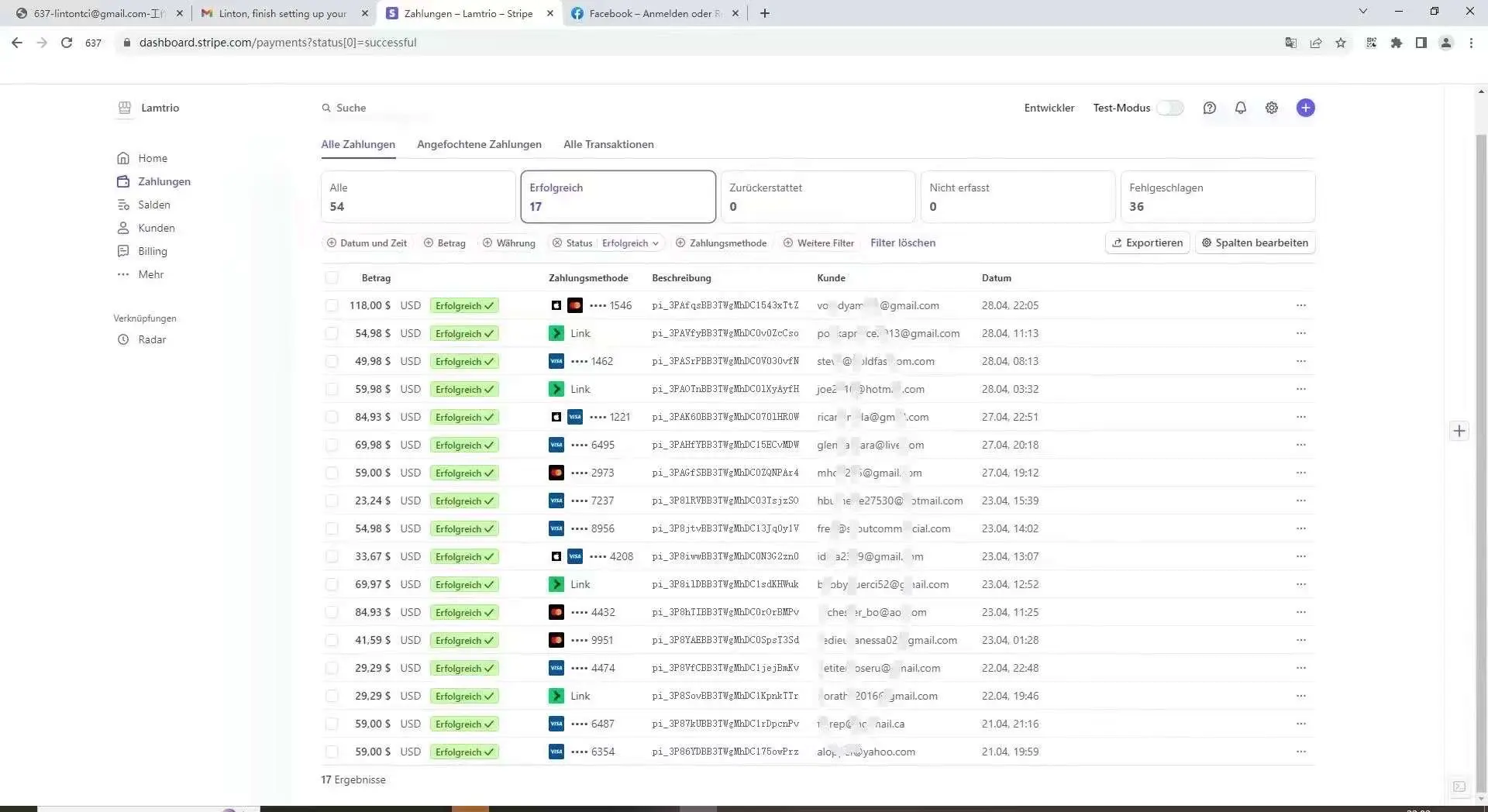Check the select-all checkbox in table header

coord(332,277)
